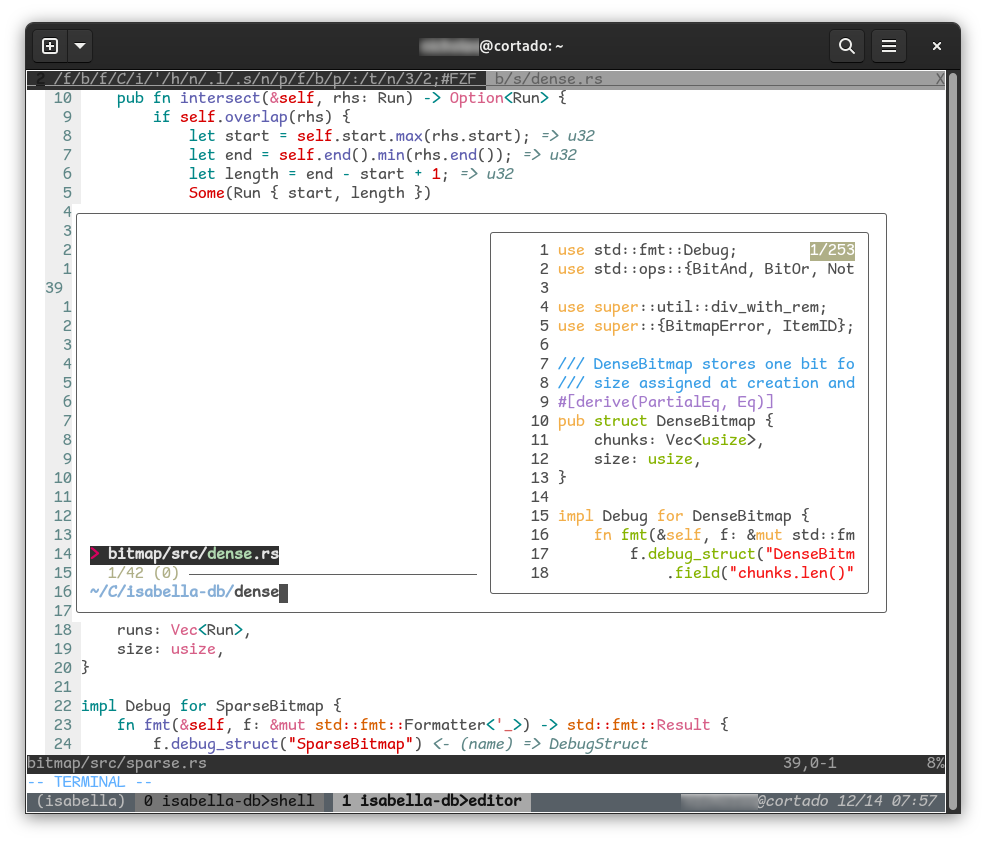Image resolution: width=986 pixels, height=842 pixels.
Task: Click the tmux session name (isabella)
Action: [x=80, y=801]
